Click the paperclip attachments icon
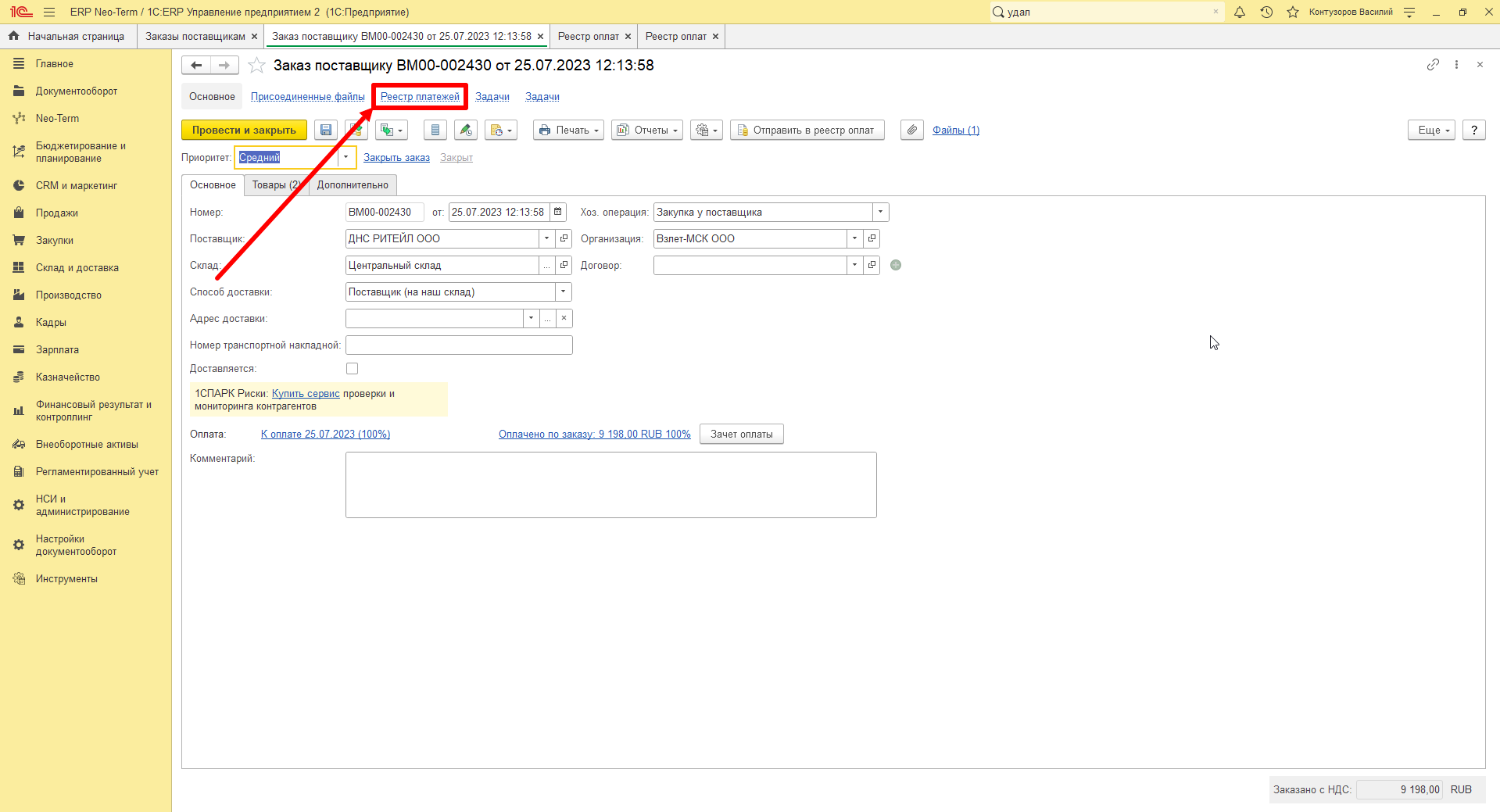The height and width of the screenshot is (812, 1500). point(912,131)
